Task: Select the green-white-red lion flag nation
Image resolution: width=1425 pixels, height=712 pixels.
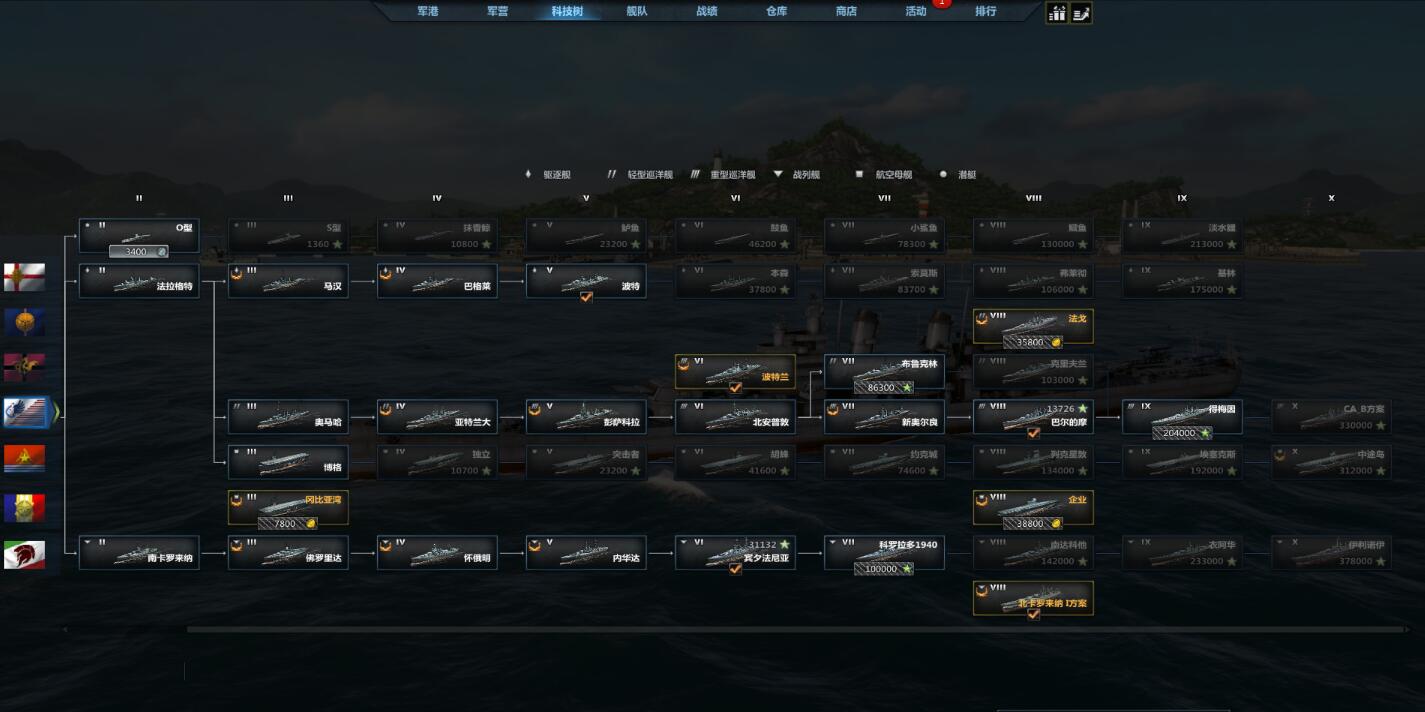Action: pos(24,554)
